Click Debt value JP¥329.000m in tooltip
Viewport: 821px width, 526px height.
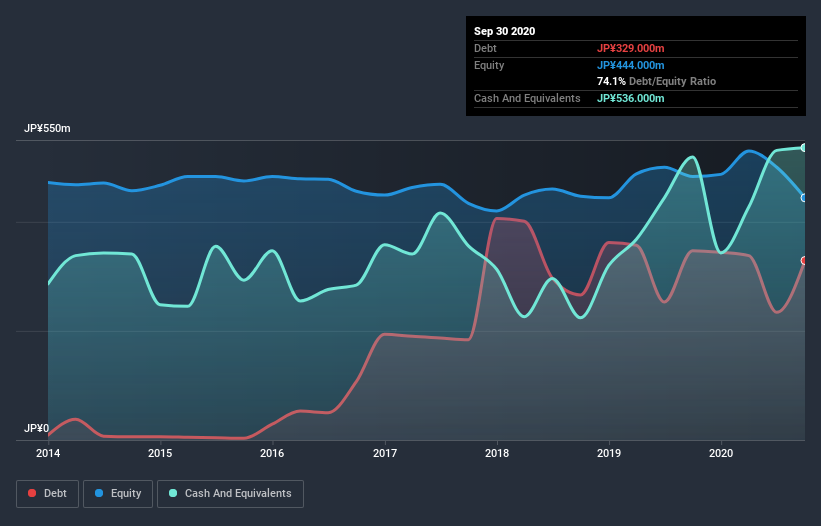point(630,48)
